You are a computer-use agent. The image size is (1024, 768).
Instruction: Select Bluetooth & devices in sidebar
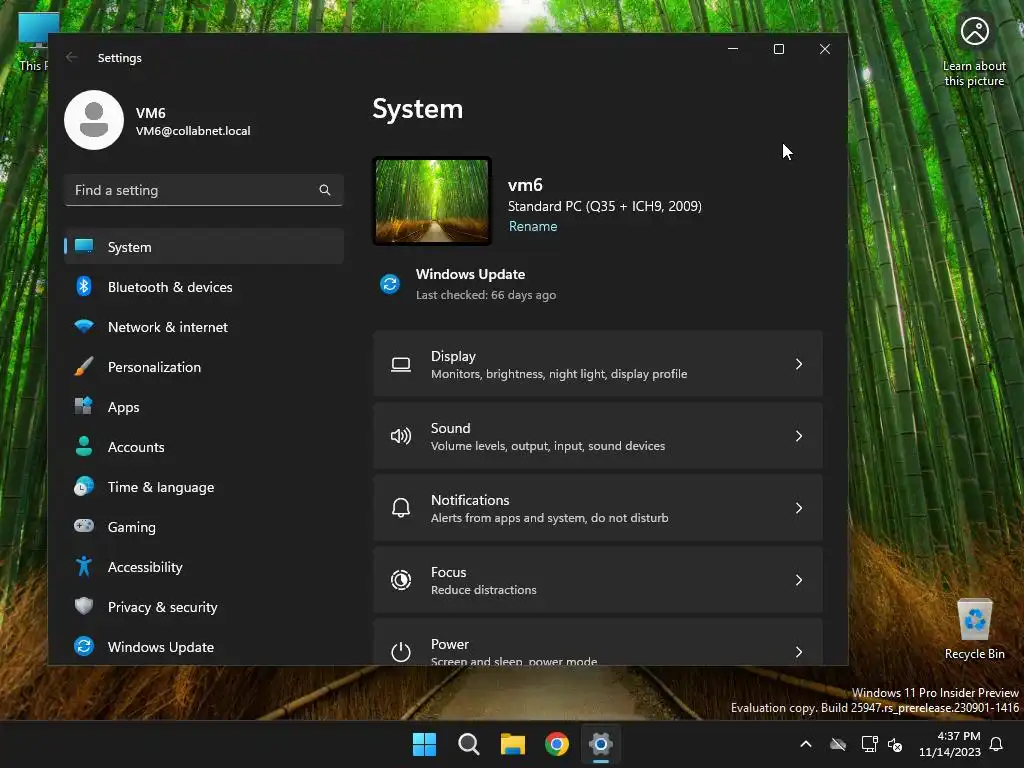(204, 287)
